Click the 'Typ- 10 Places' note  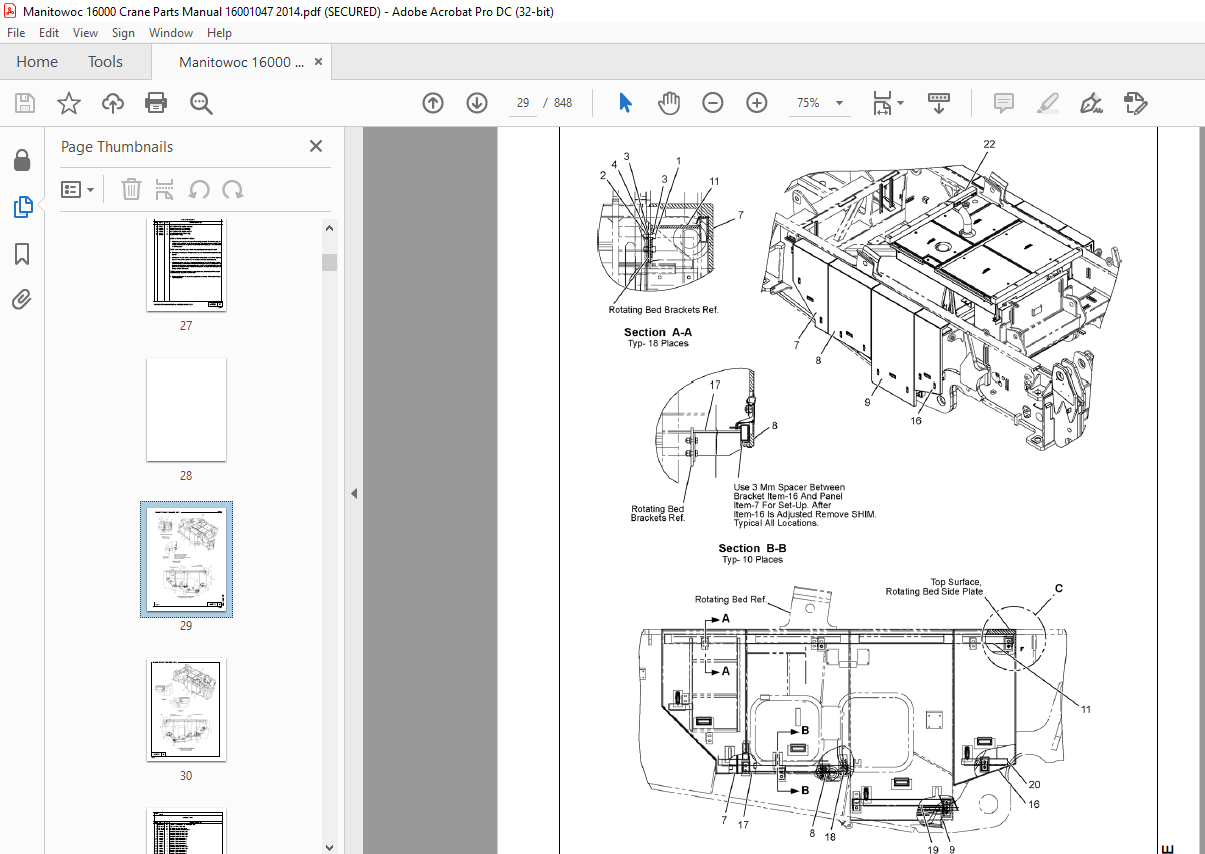752,560
